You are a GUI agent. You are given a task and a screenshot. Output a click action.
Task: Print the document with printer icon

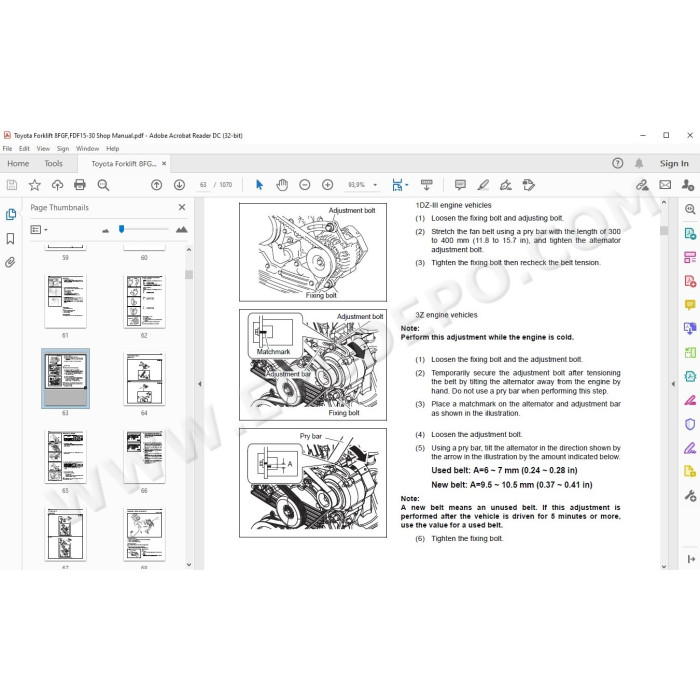(80, 185)
